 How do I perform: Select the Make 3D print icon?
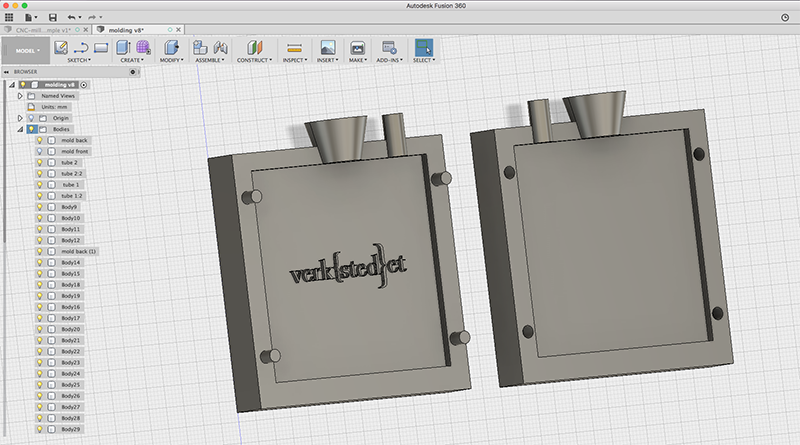(357, 47)
